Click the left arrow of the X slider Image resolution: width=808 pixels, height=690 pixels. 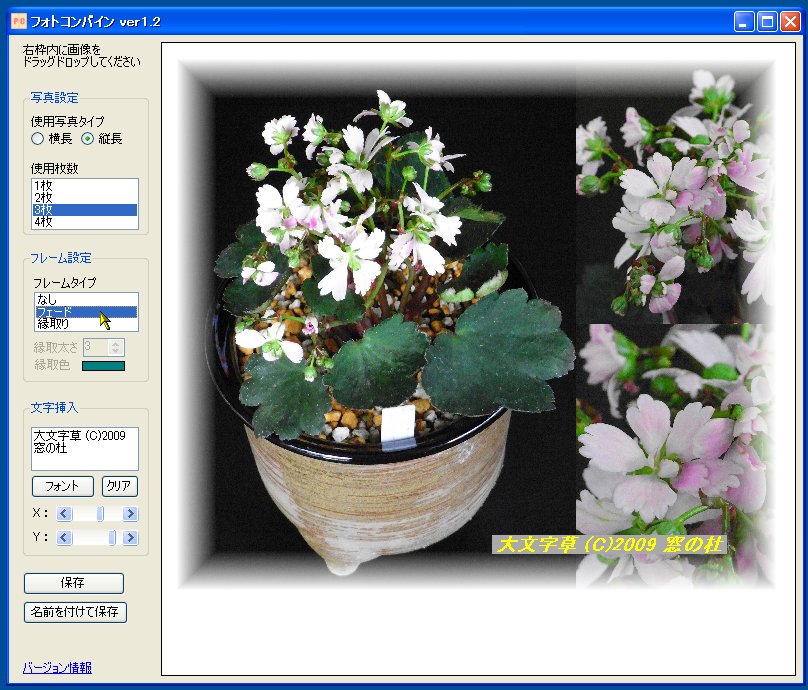coord(66,514)
